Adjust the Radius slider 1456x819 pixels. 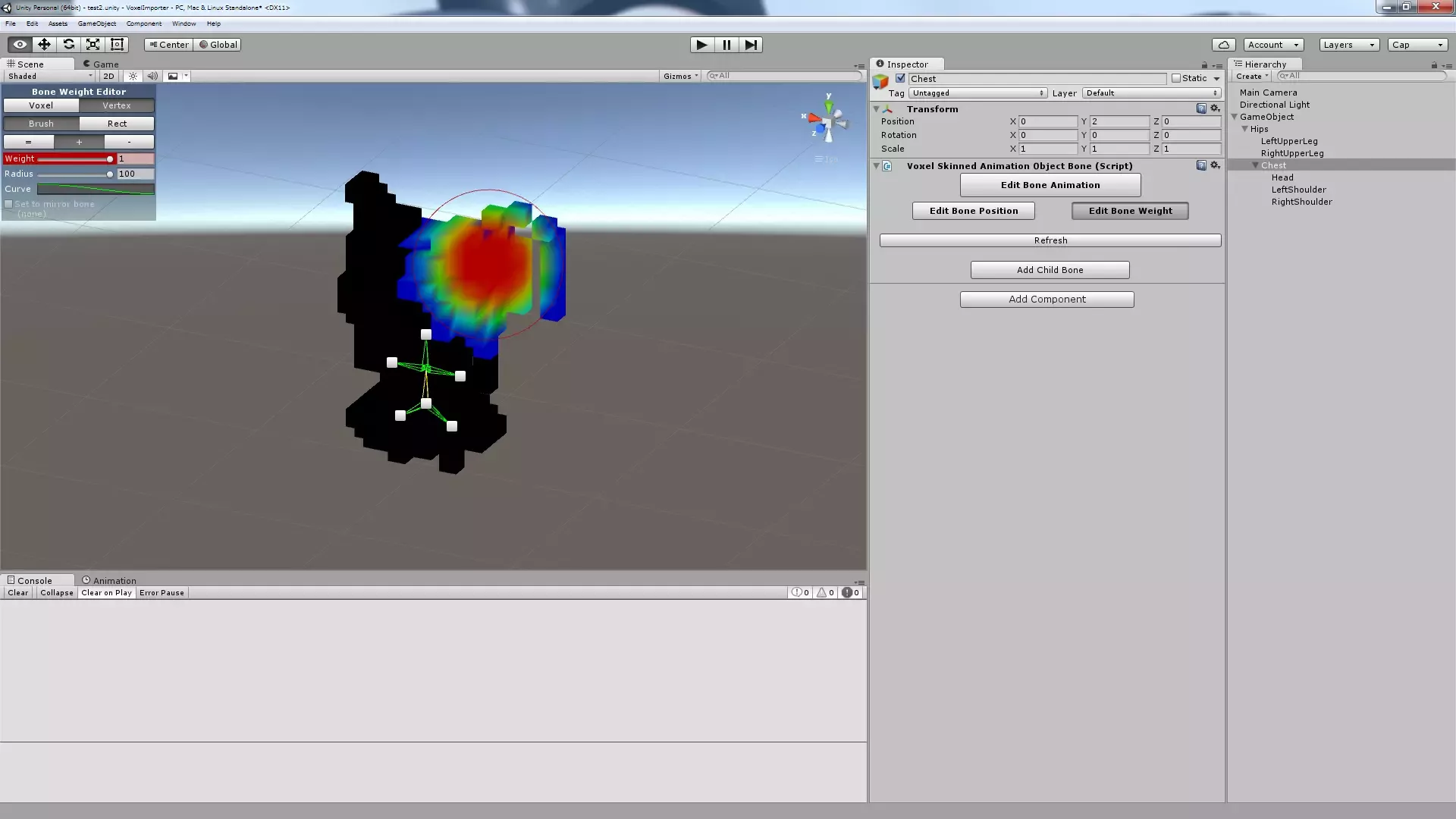[110, 174]
